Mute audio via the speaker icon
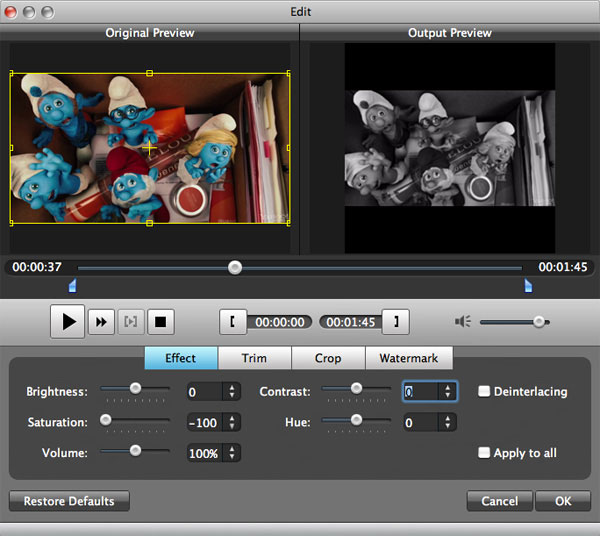The image size is (600, 536). click(x=462, y=322)
